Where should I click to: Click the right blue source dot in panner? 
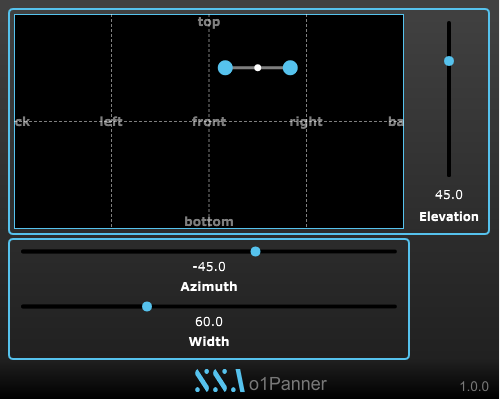(x=290, y=68)
